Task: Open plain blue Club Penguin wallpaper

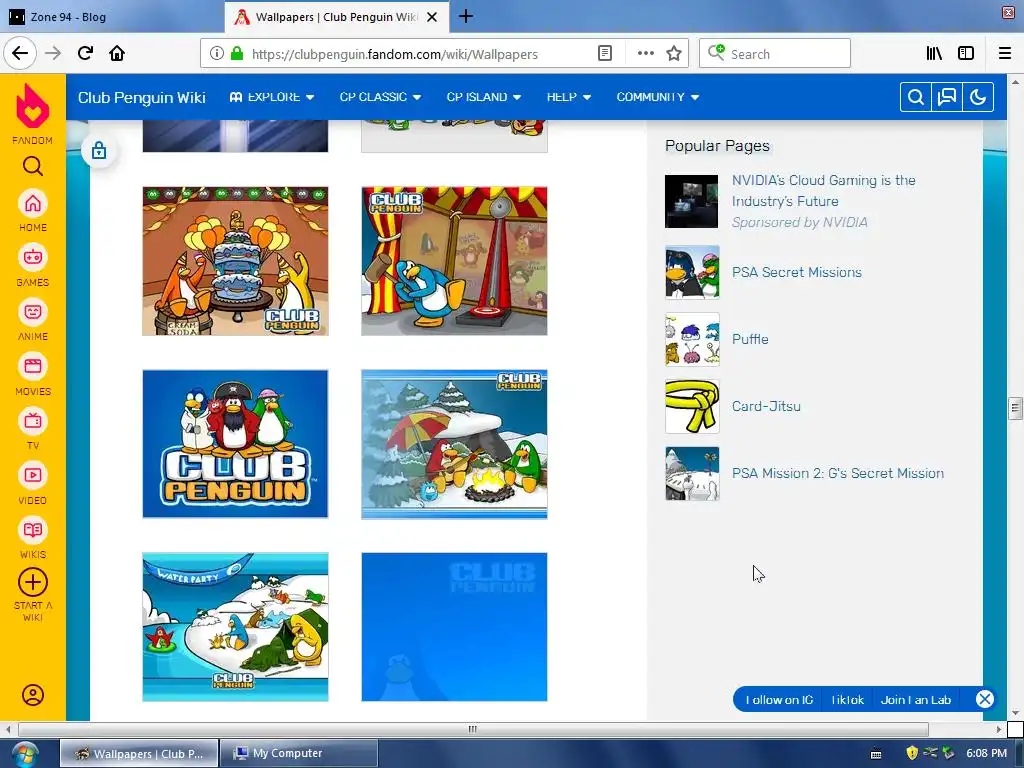Action: coord(454,627)
